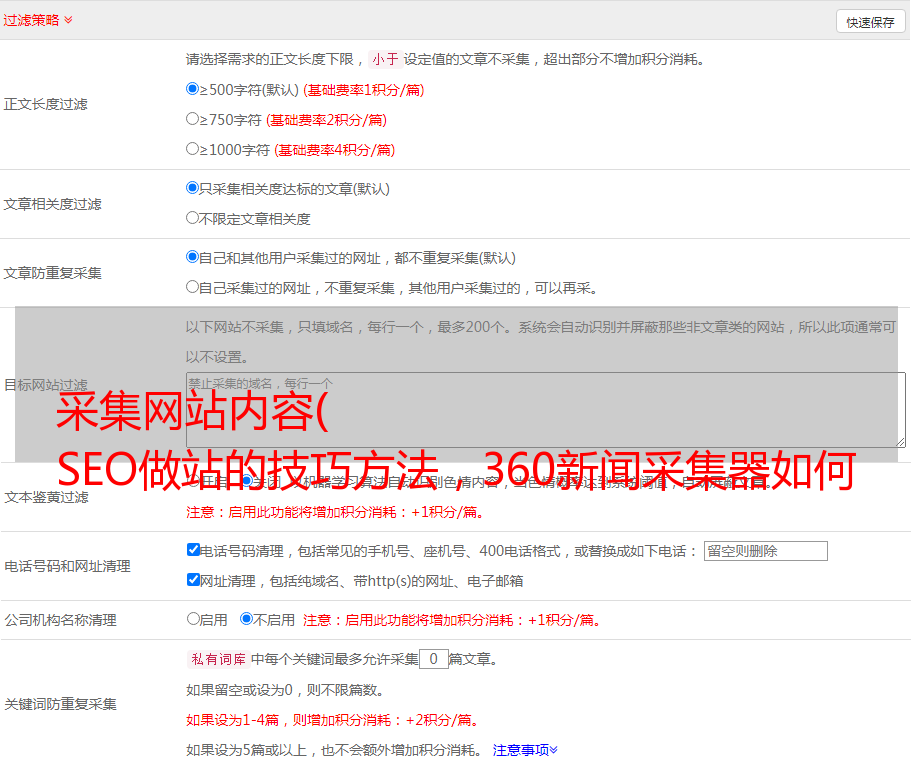912x768 pixels.
Task: Click the 禁止采集的域名 textarea
Action: pos(546,410)
